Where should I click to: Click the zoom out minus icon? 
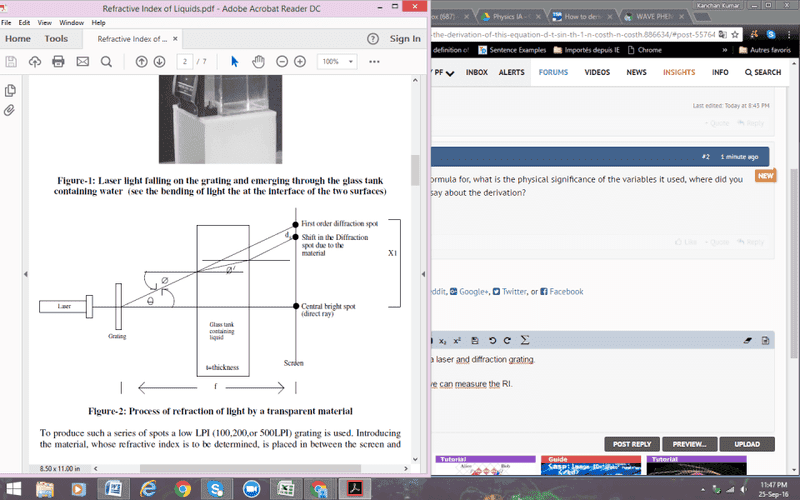click(281, 61)
